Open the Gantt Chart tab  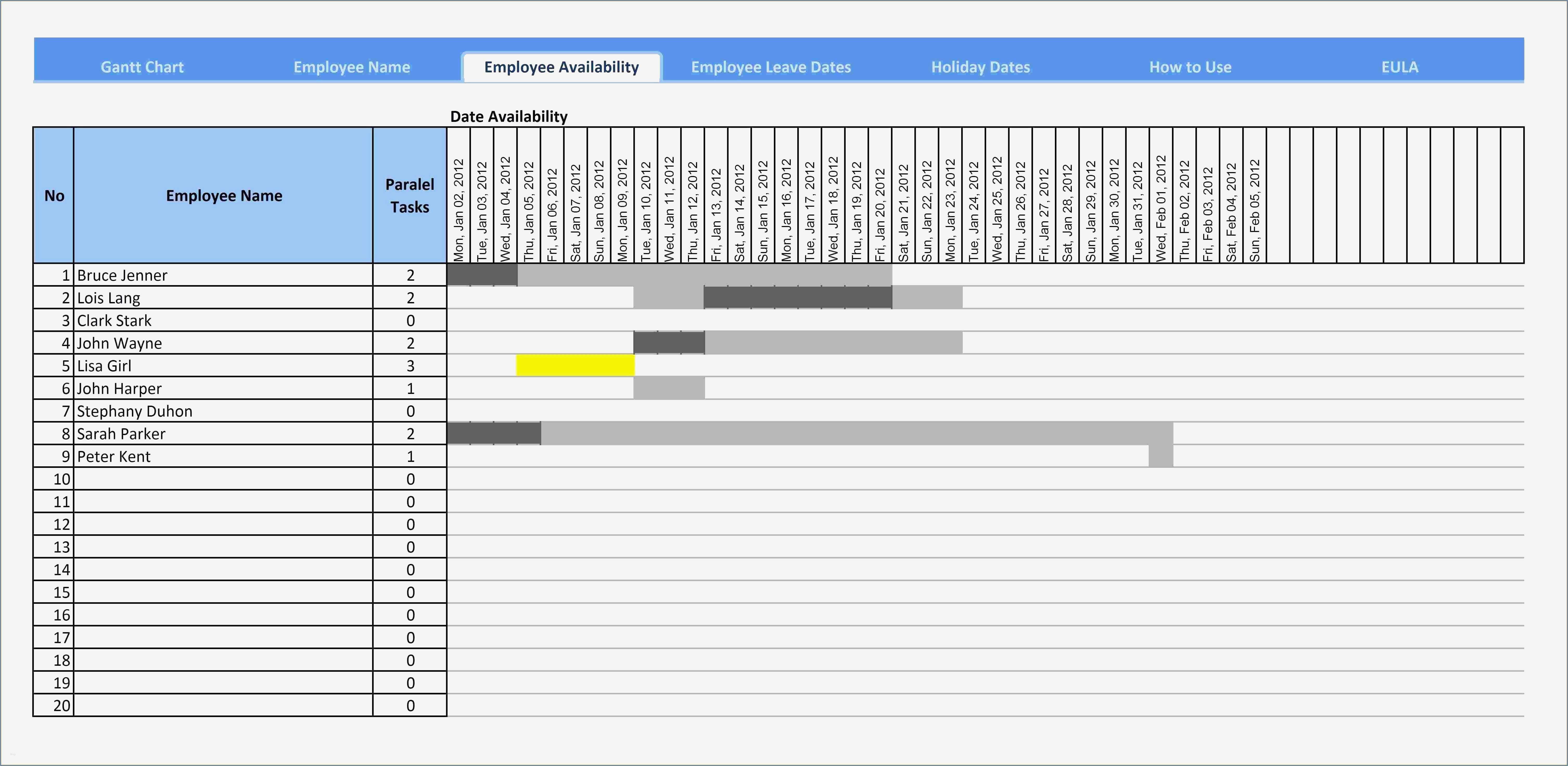(x=142, y=67)
